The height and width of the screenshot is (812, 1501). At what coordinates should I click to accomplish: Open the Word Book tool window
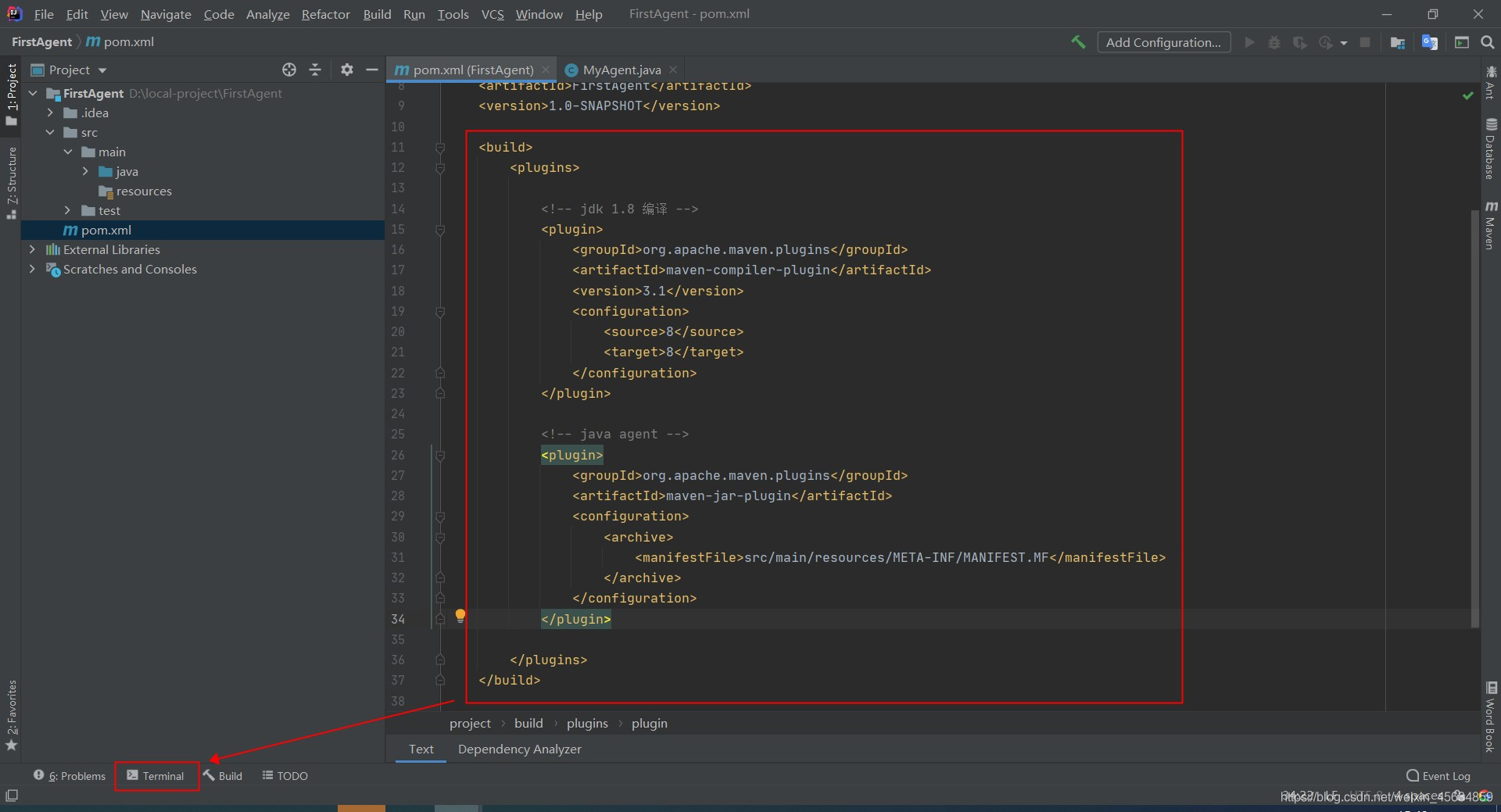1491,717
